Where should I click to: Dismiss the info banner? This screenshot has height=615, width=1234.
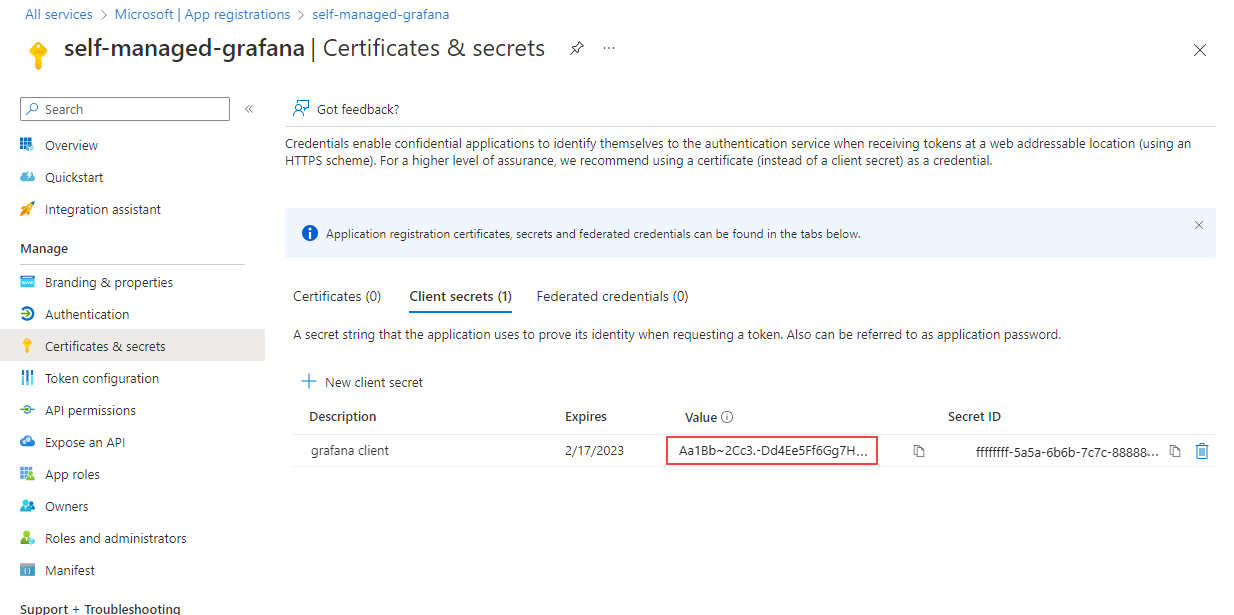point(1199,225)
